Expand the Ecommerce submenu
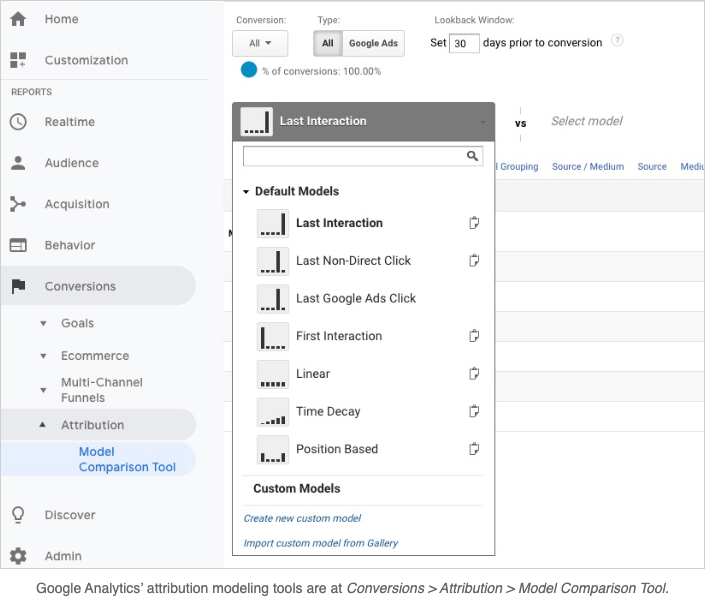Viewport: 706px width, 607px height. 43,356
